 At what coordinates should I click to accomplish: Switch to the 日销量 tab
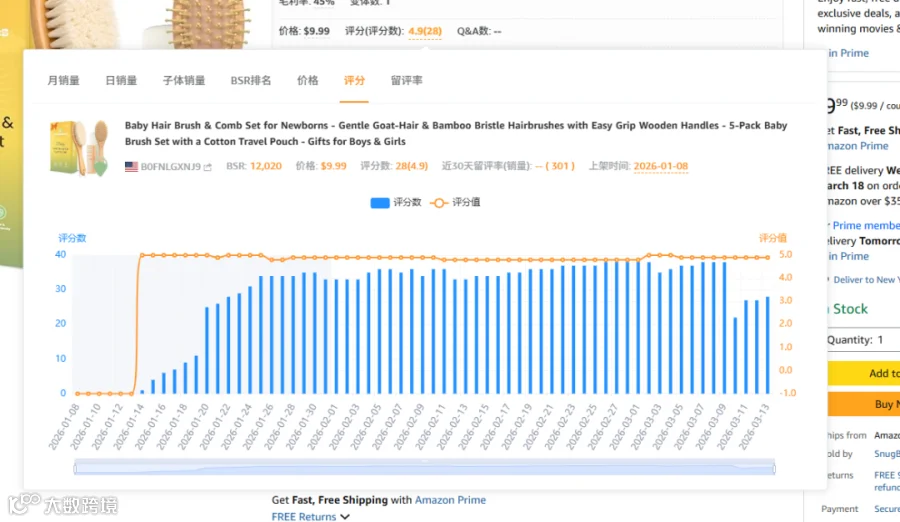(x=121, y=80)
